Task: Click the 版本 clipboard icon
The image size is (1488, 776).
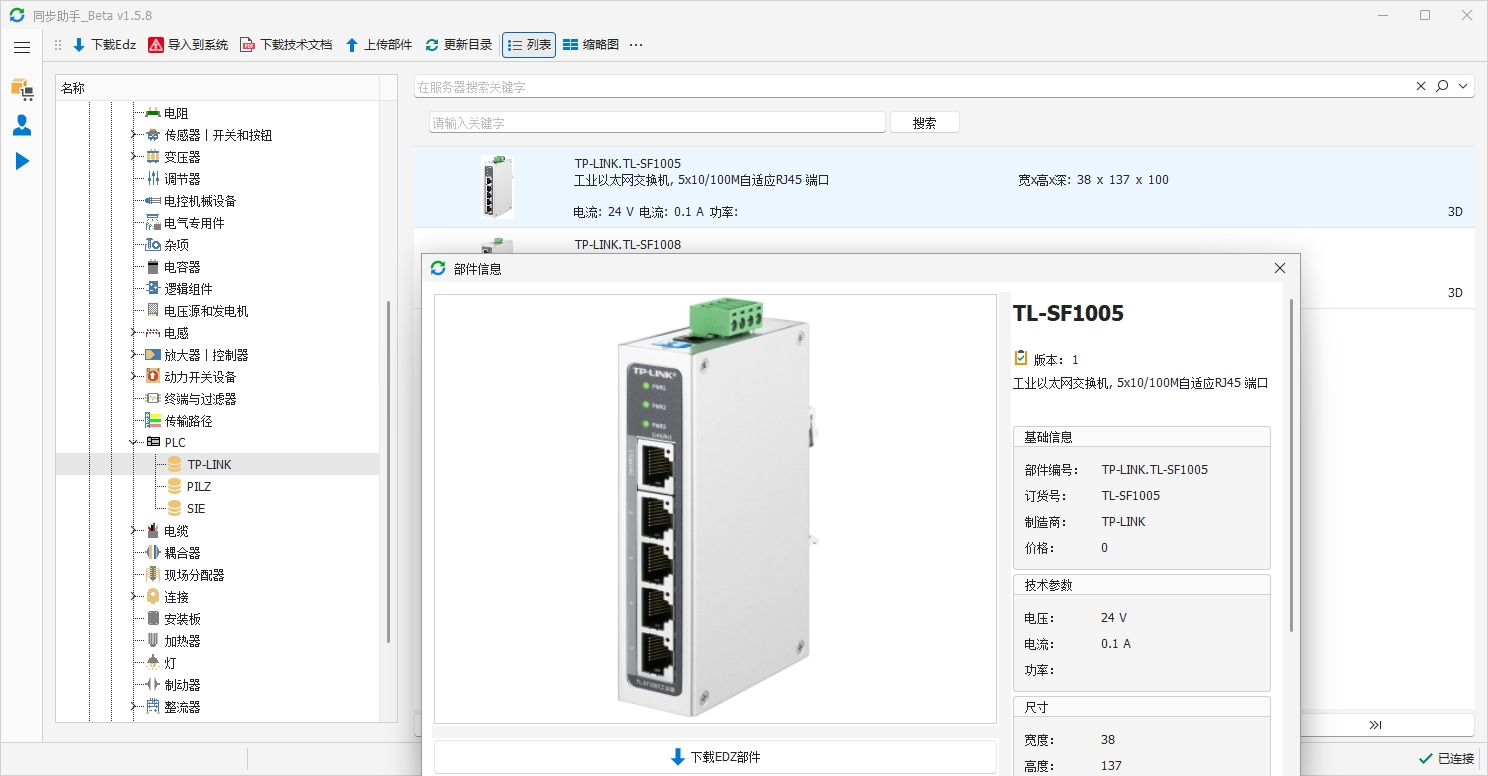Action: pyautogui.click(x=1021, y=358)
